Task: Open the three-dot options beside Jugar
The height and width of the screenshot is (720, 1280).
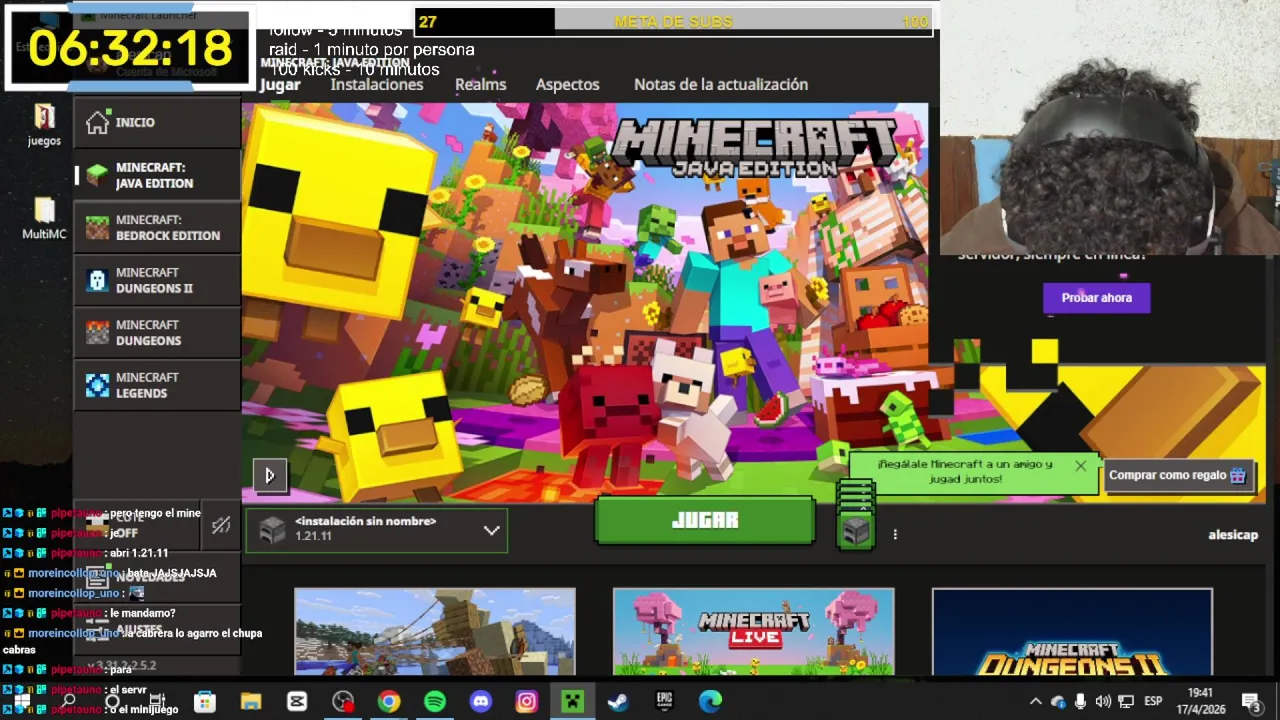Action: point(895,535)
